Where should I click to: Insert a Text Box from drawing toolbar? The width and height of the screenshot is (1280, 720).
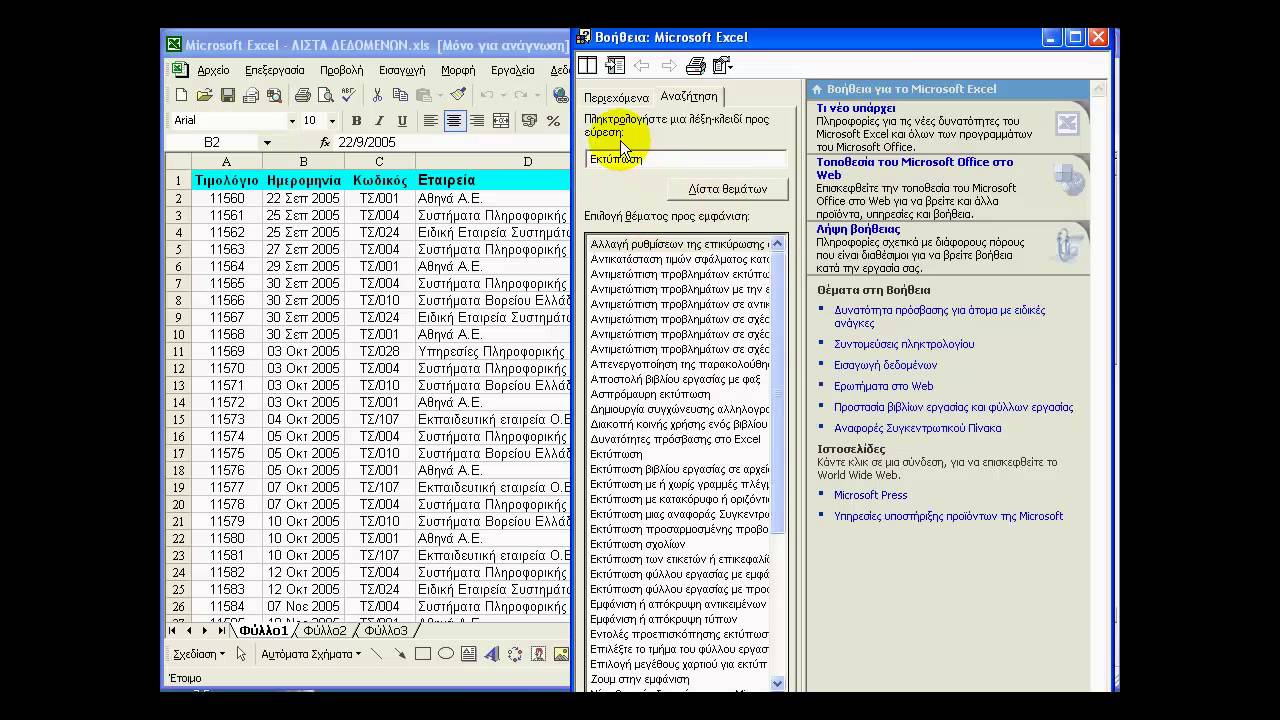[x=469, y=654]
